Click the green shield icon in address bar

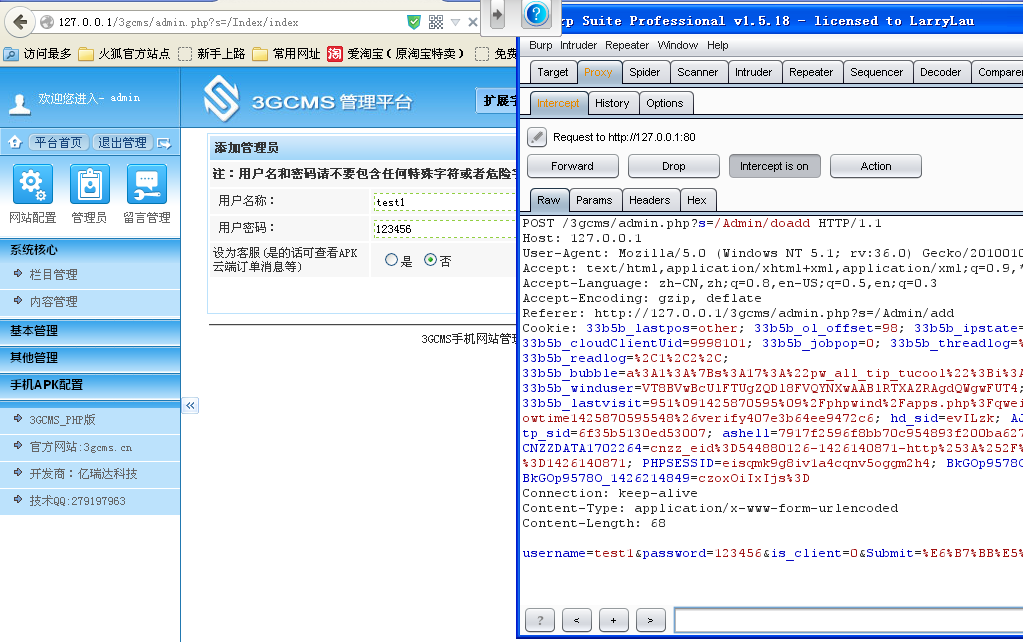[x=414, y=22]
